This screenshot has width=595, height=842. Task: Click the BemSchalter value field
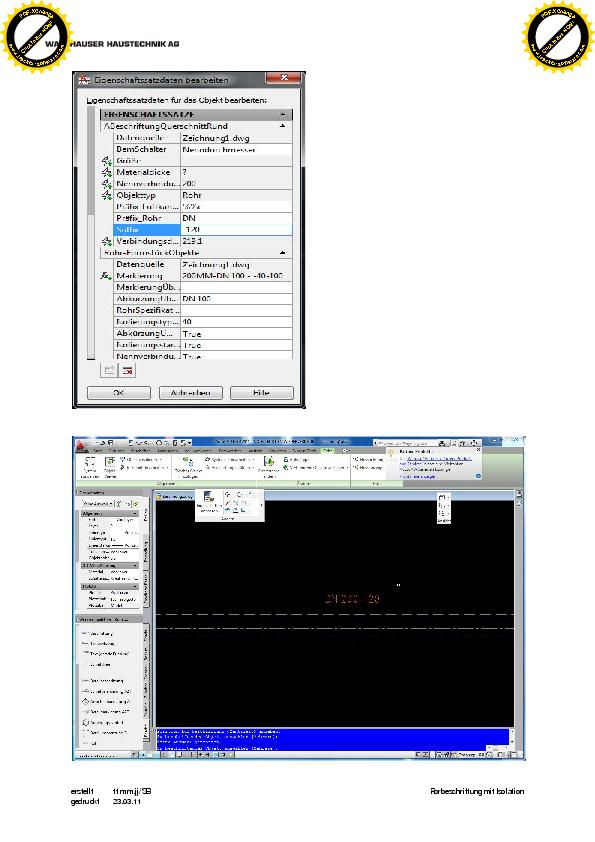[236, 149]
